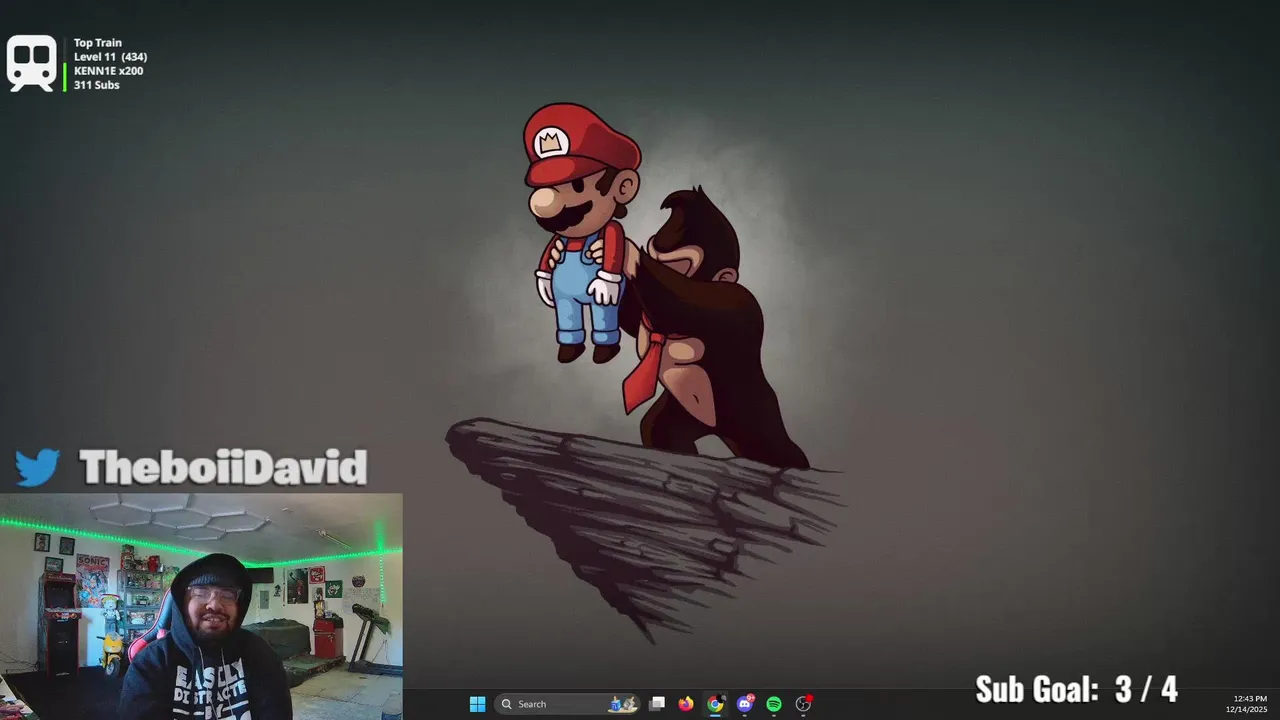Screen dimensions: 1280x720
Task: Click the Twitter bird logo overlay
Action: tap(38, 467)
